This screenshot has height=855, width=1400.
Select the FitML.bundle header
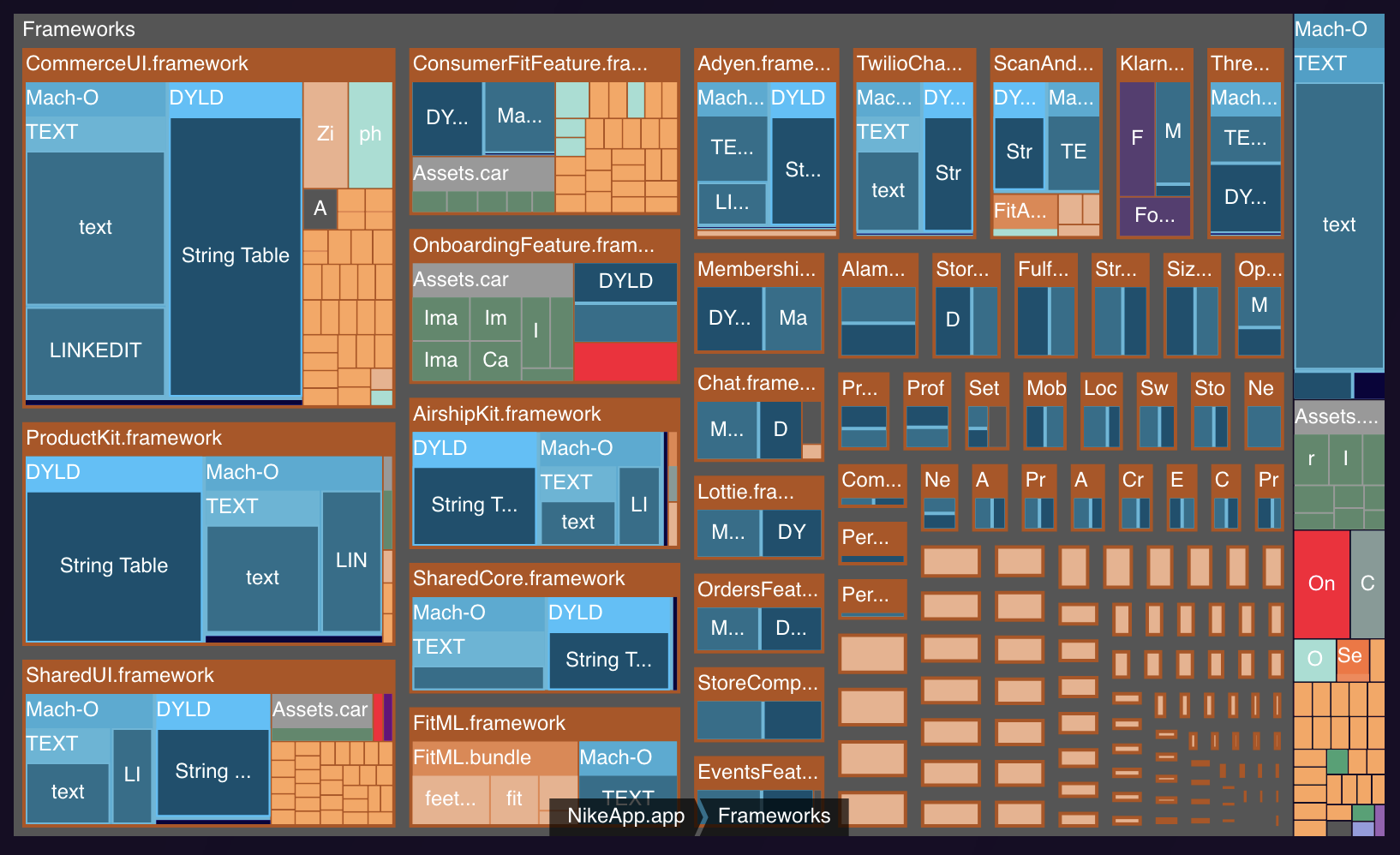[494, 757]
